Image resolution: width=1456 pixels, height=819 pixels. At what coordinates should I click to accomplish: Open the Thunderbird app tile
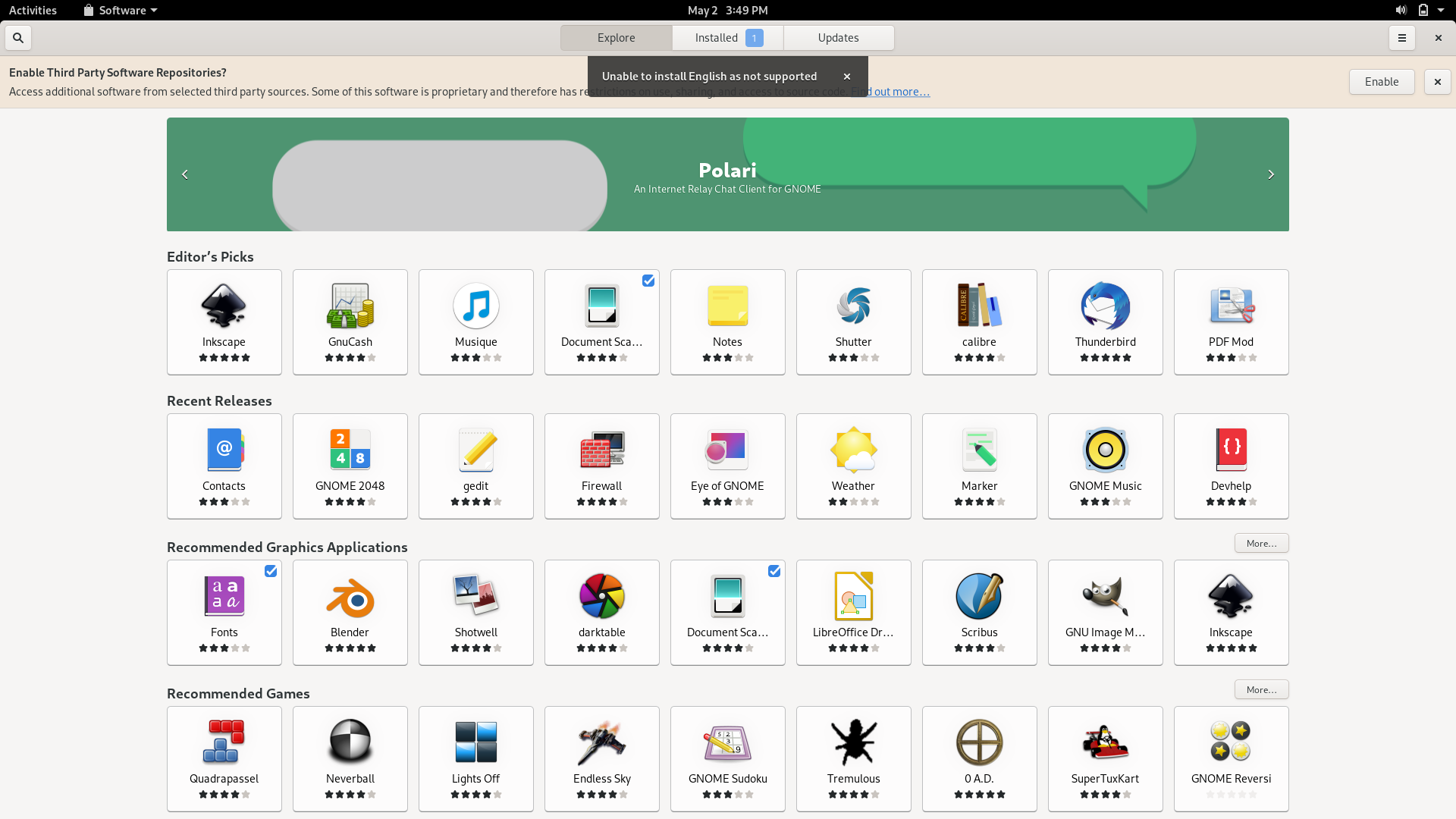[1105, 322]
